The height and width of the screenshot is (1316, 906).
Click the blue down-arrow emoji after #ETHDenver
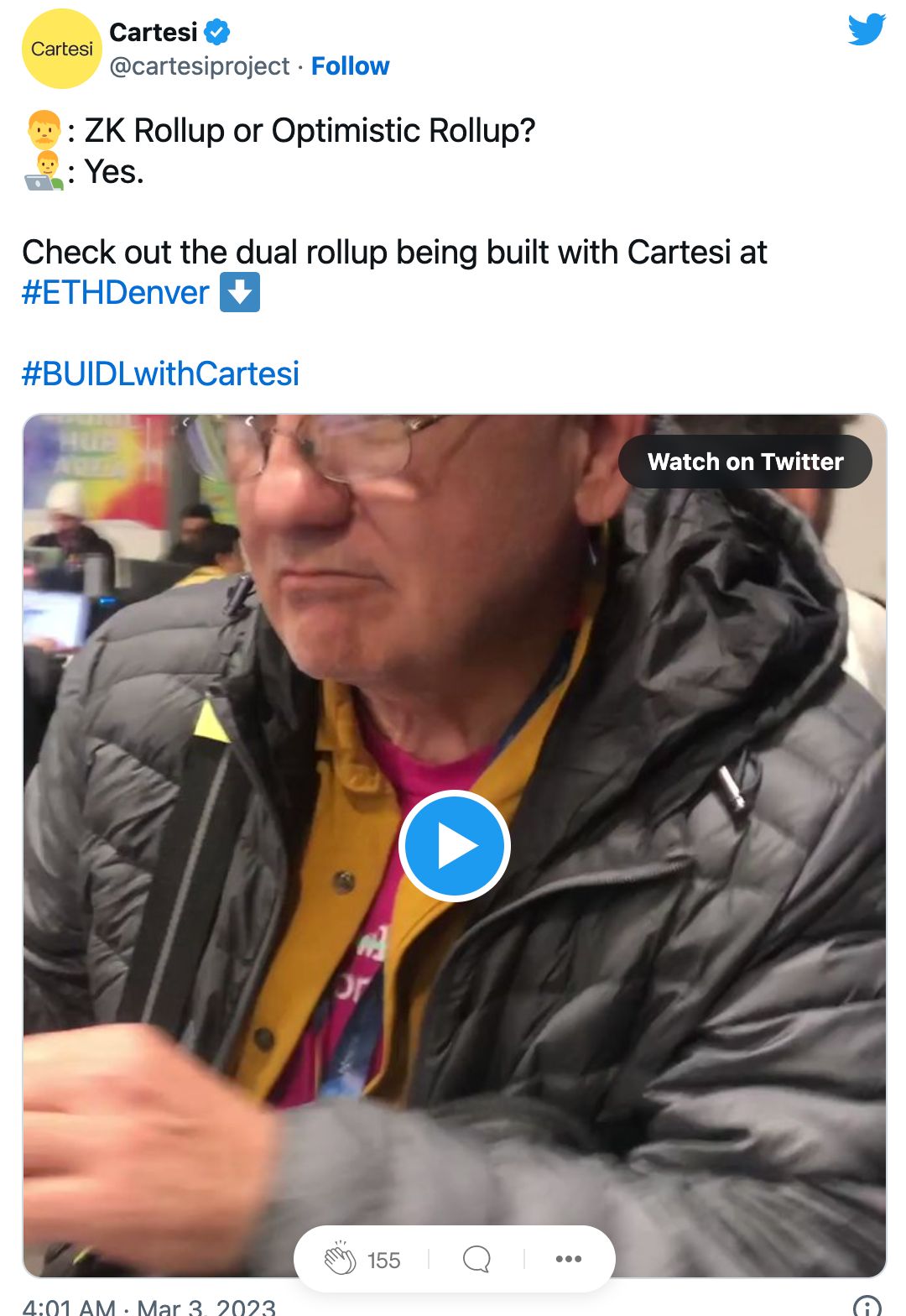240,293
